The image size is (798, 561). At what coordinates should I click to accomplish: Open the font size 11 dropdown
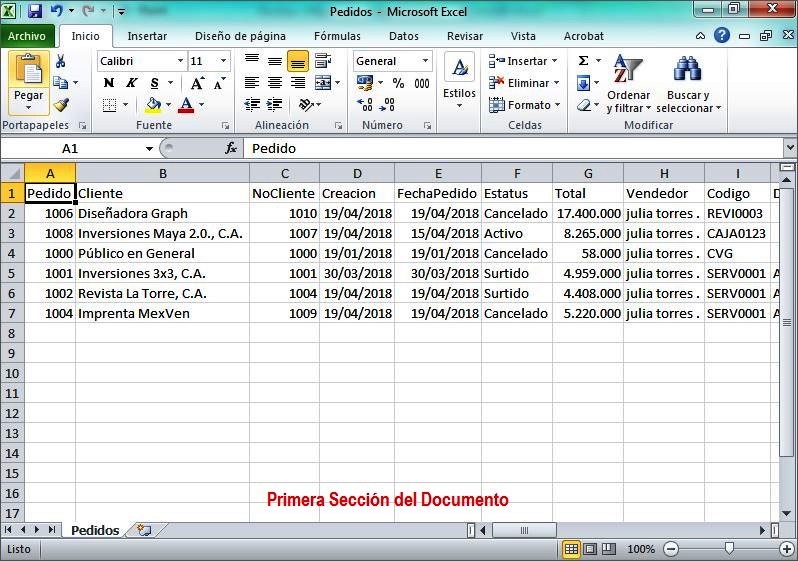[x=223, y=61]
